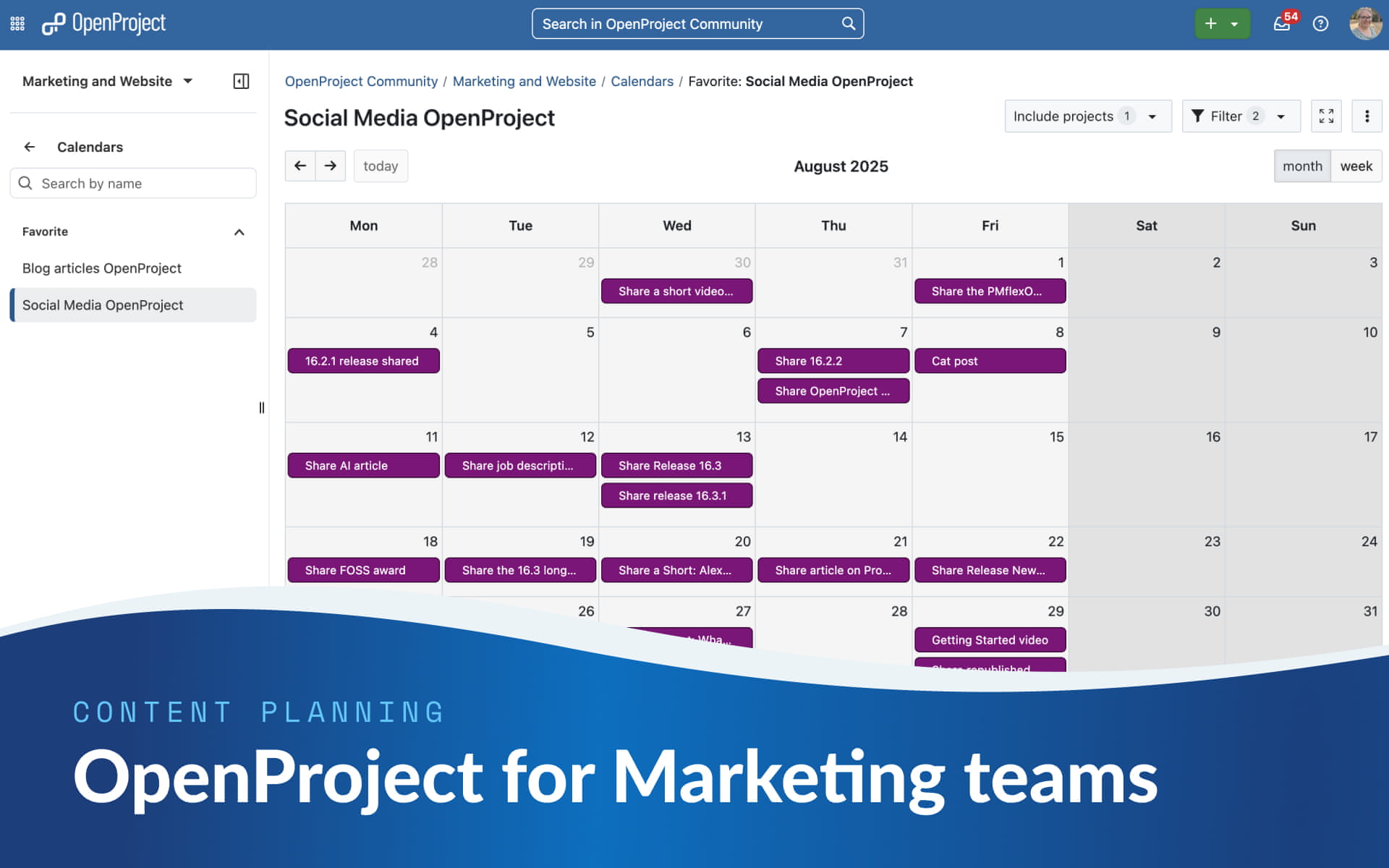
Task: Open the grid apps menu icon
Action: (17, 23)
